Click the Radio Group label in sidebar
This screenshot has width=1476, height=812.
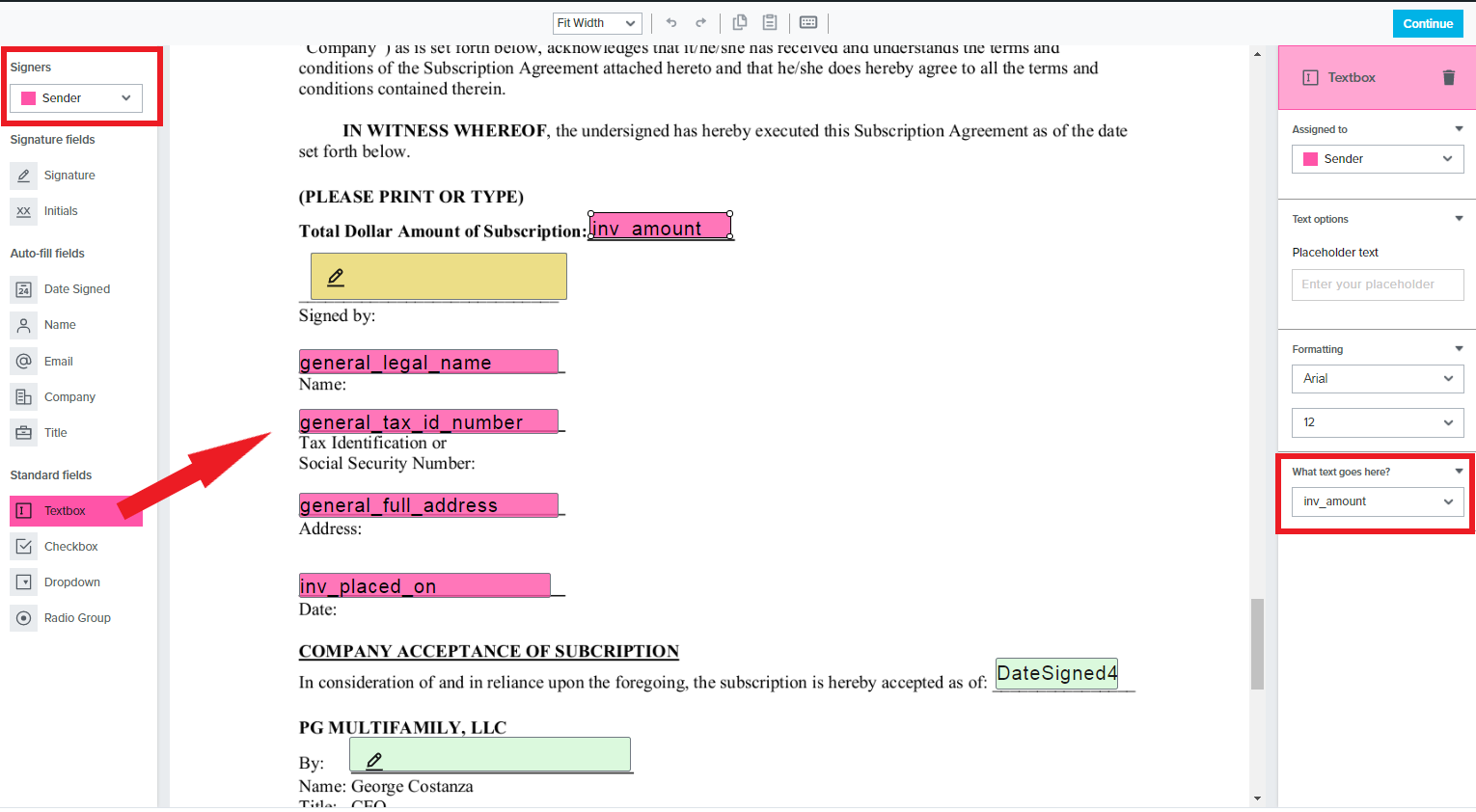point(77,618)
